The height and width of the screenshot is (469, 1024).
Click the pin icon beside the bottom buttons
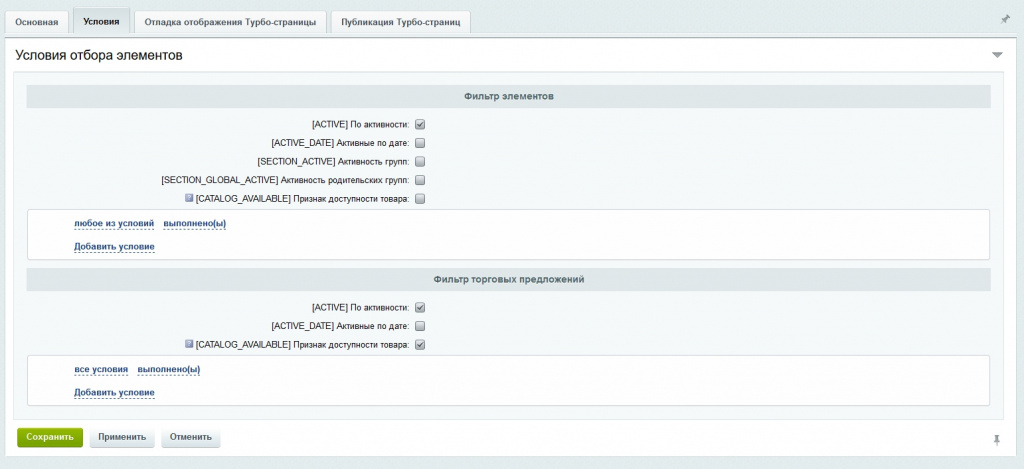coord(995,439)
